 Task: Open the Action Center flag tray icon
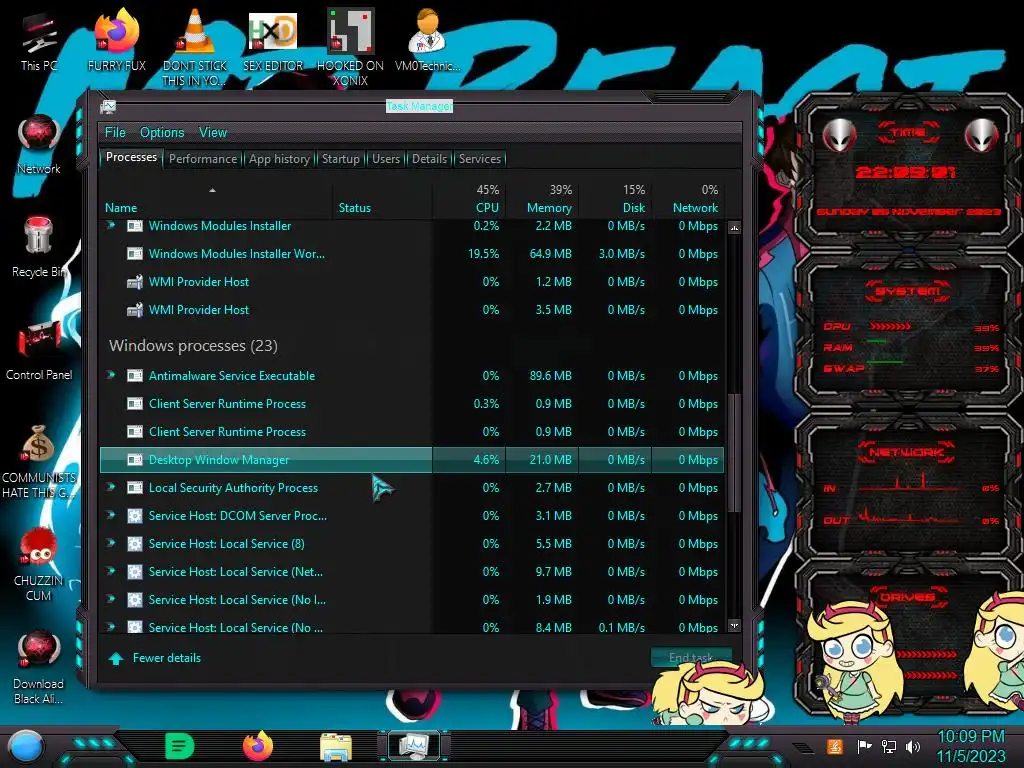[864, 746]
